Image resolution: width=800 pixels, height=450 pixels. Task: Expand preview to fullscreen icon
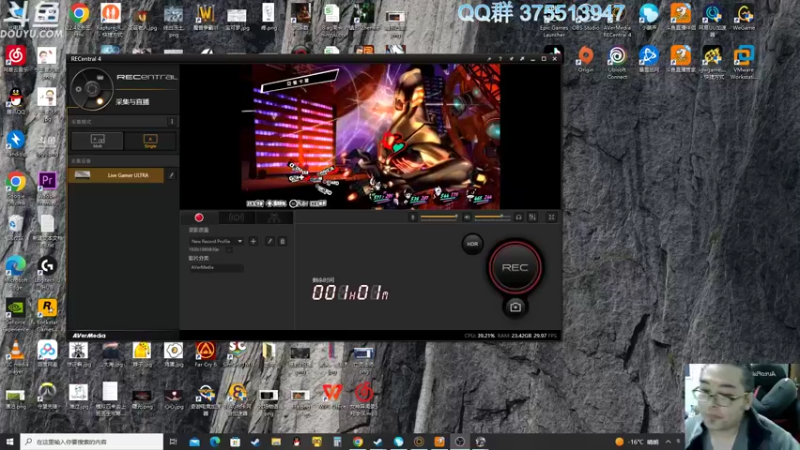point(552,217)
